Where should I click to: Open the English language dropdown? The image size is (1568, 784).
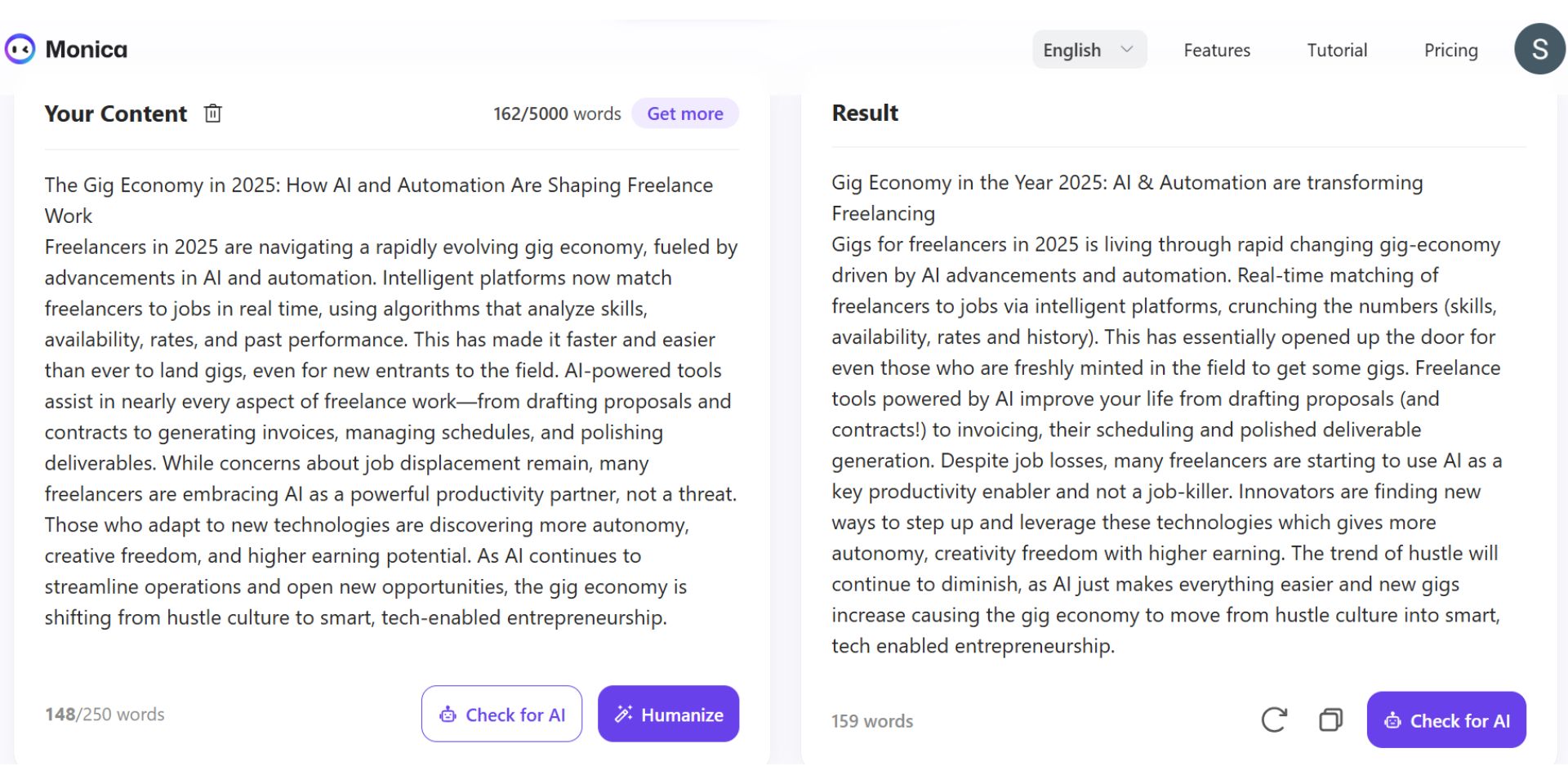click(1089, 50)
